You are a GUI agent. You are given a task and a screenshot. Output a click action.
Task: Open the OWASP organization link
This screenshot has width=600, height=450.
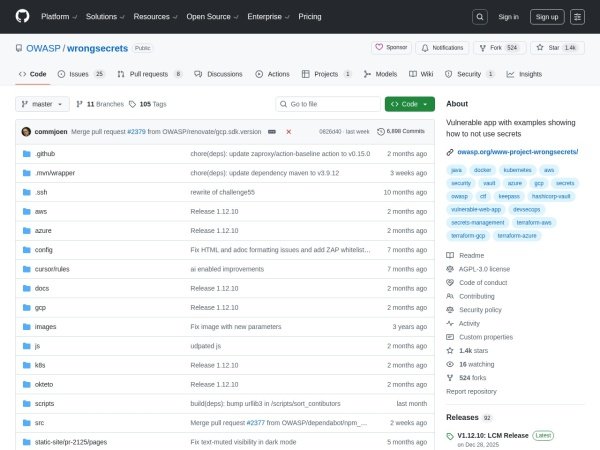[43, 48]
